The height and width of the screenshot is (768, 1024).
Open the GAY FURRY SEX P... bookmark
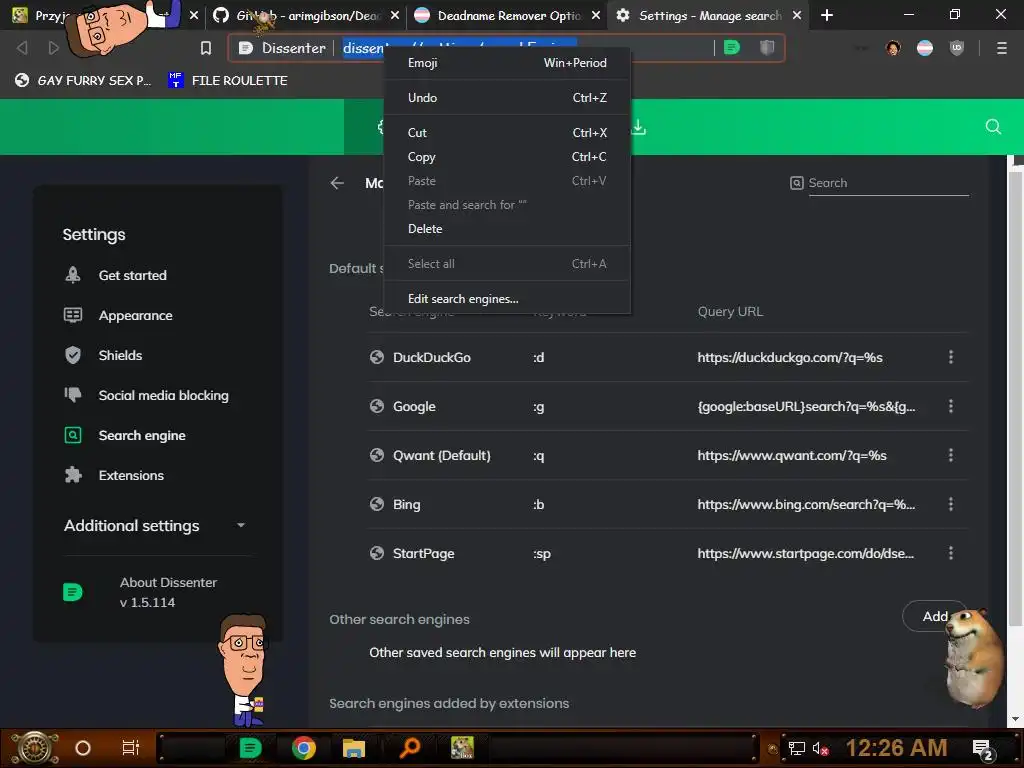click(83, 80)
